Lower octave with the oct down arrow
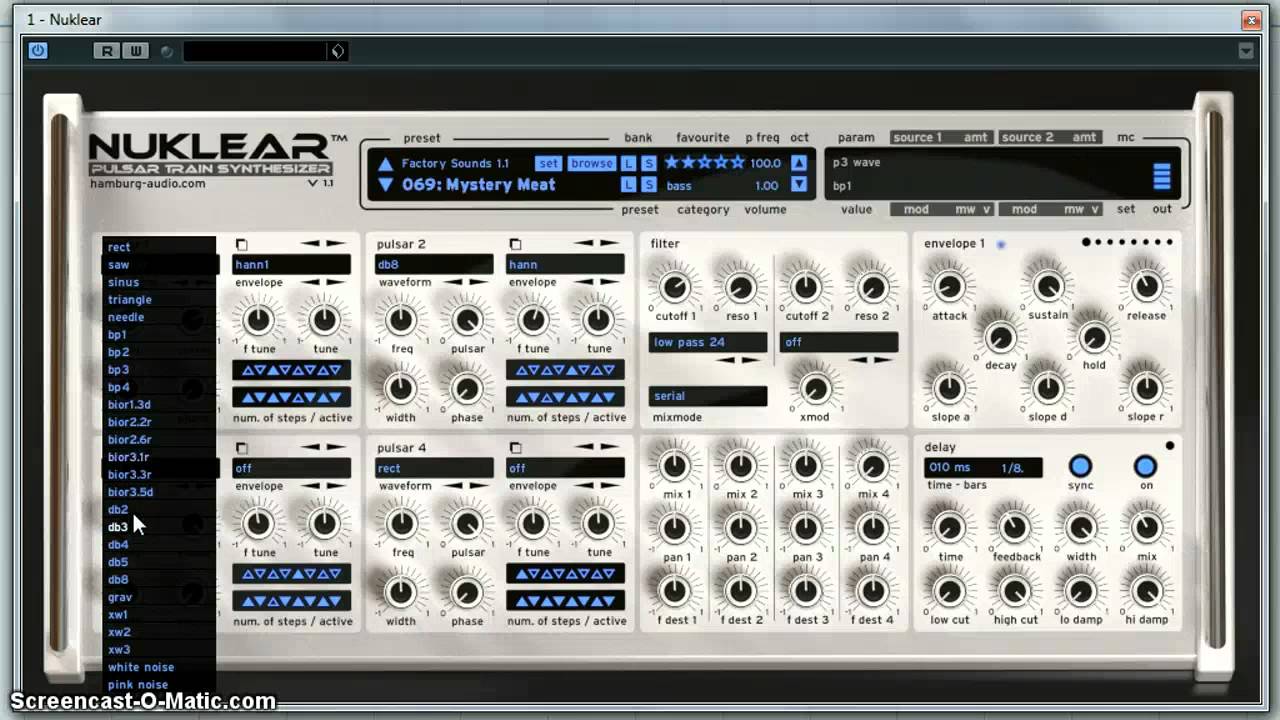Screen dimensions: 1280x720 click(799, 185)
